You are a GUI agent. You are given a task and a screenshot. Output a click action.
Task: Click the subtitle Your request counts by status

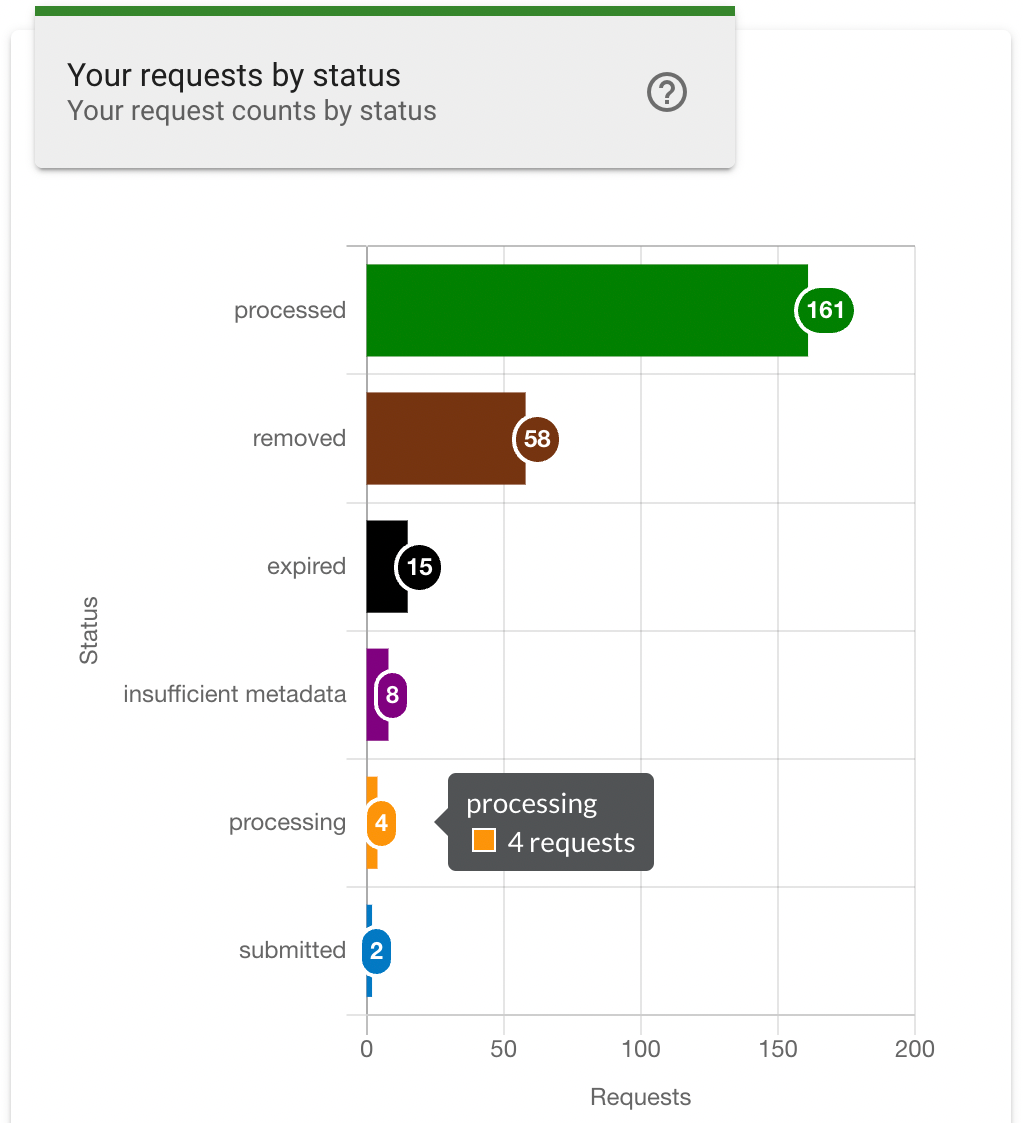pos(251,110)
